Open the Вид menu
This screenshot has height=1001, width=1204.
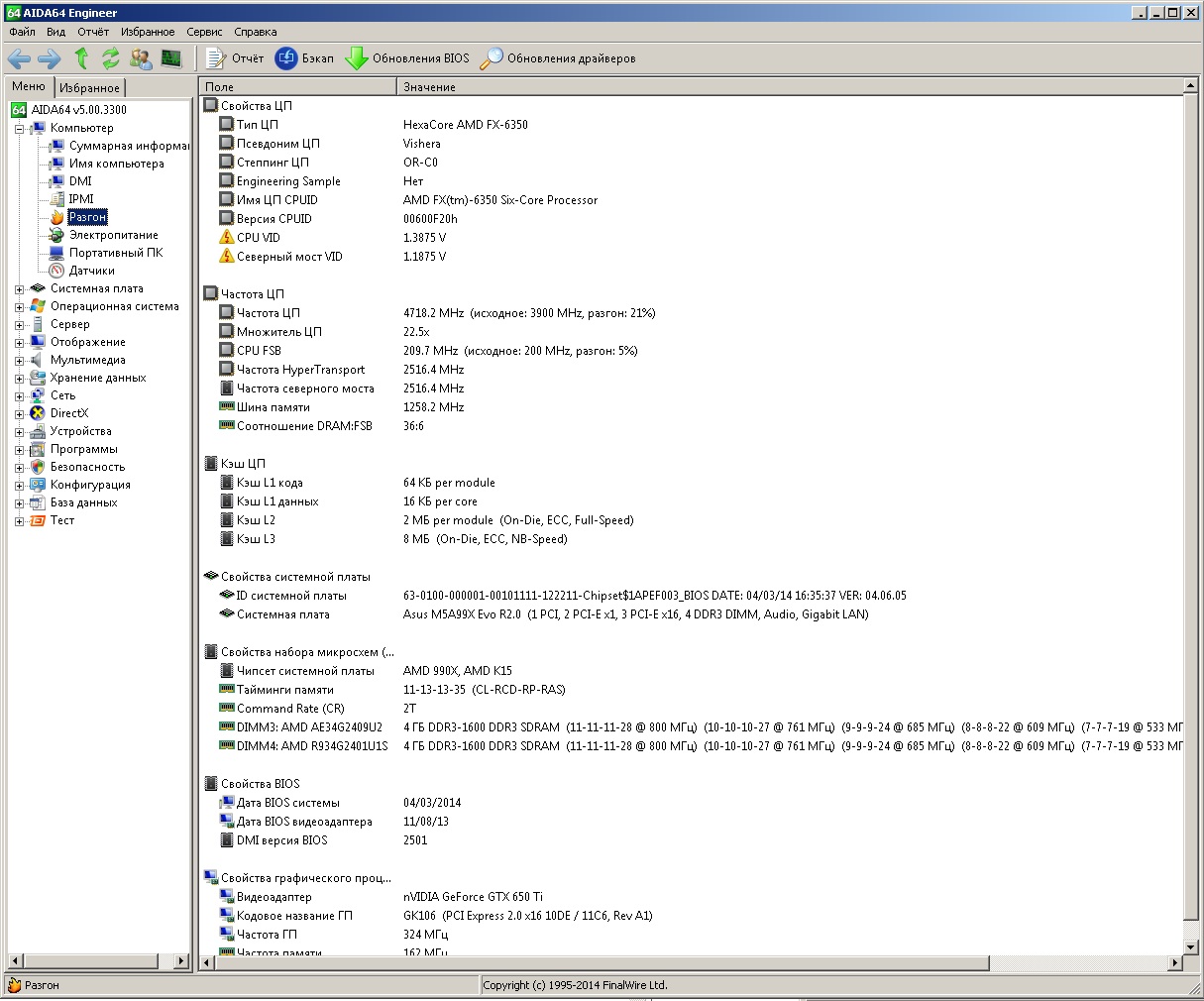pyautogui.click(x=56, y=32)
